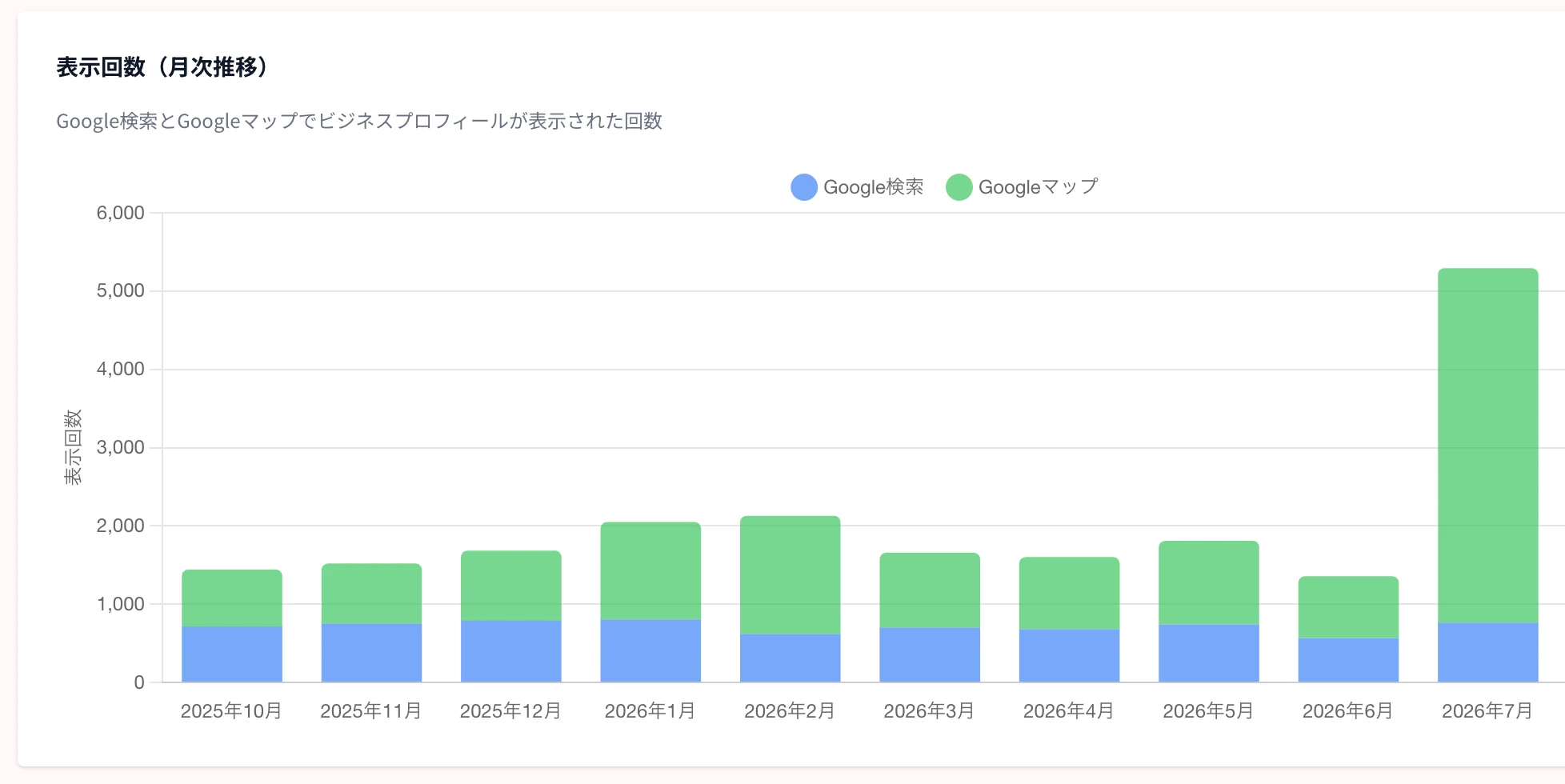Toggle the Googleマップ legend series
The image size is (1565, 784).
pos(1022,187)
